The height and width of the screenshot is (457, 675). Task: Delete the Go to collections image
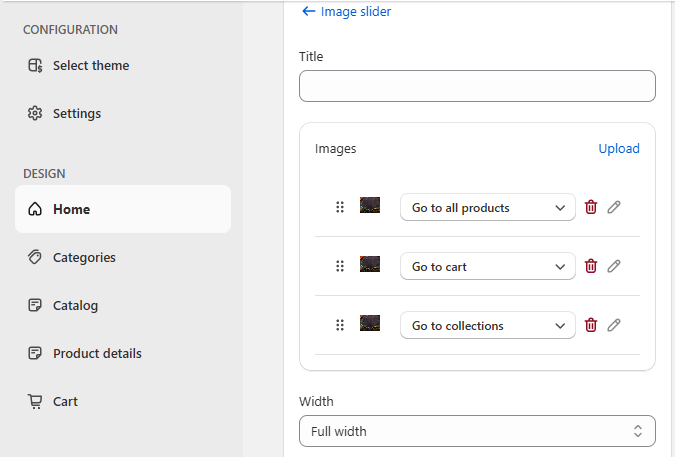591,325
